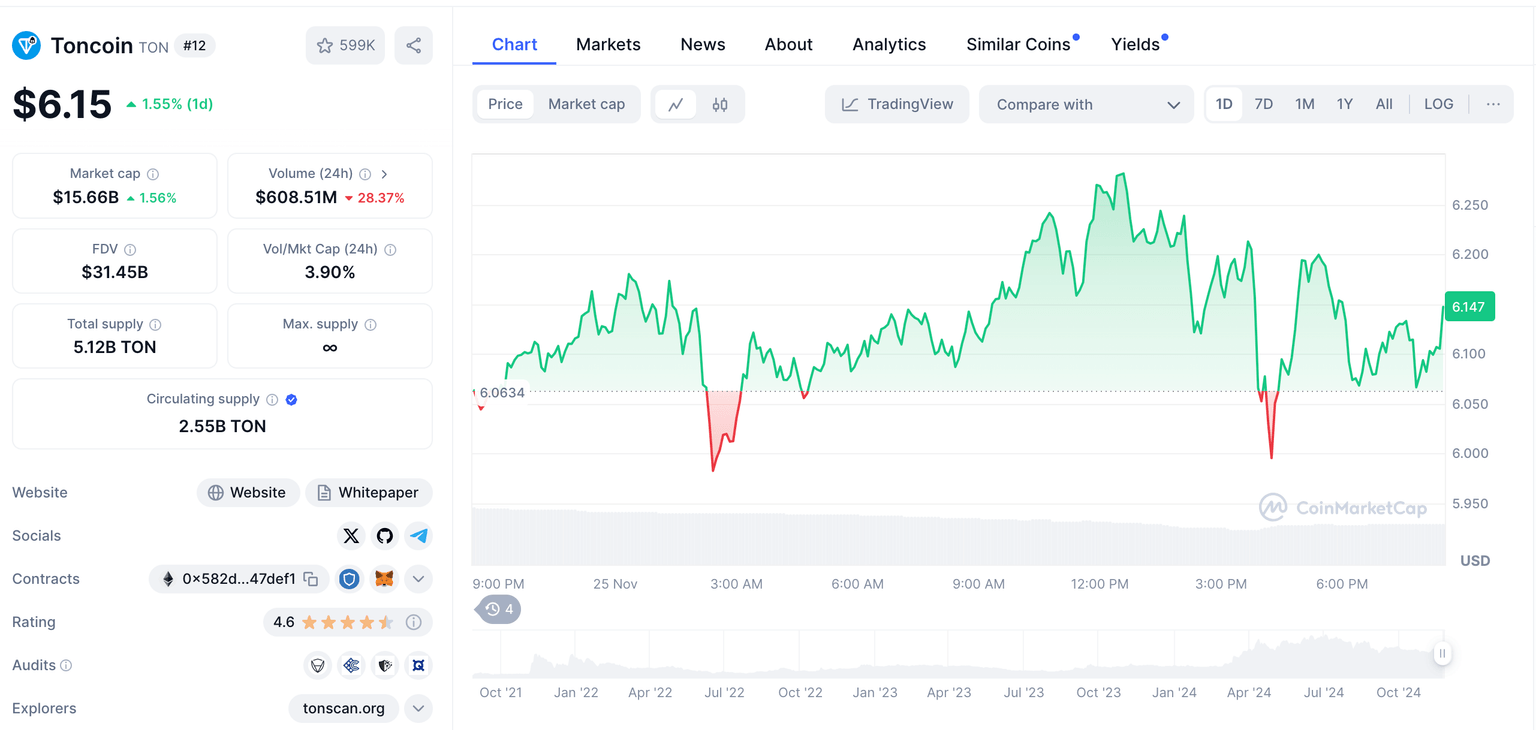This screenshot has height=730, width=1536.
Task: Open chart in TradingView
Action: pyautogui.click(x=897, y=105)
